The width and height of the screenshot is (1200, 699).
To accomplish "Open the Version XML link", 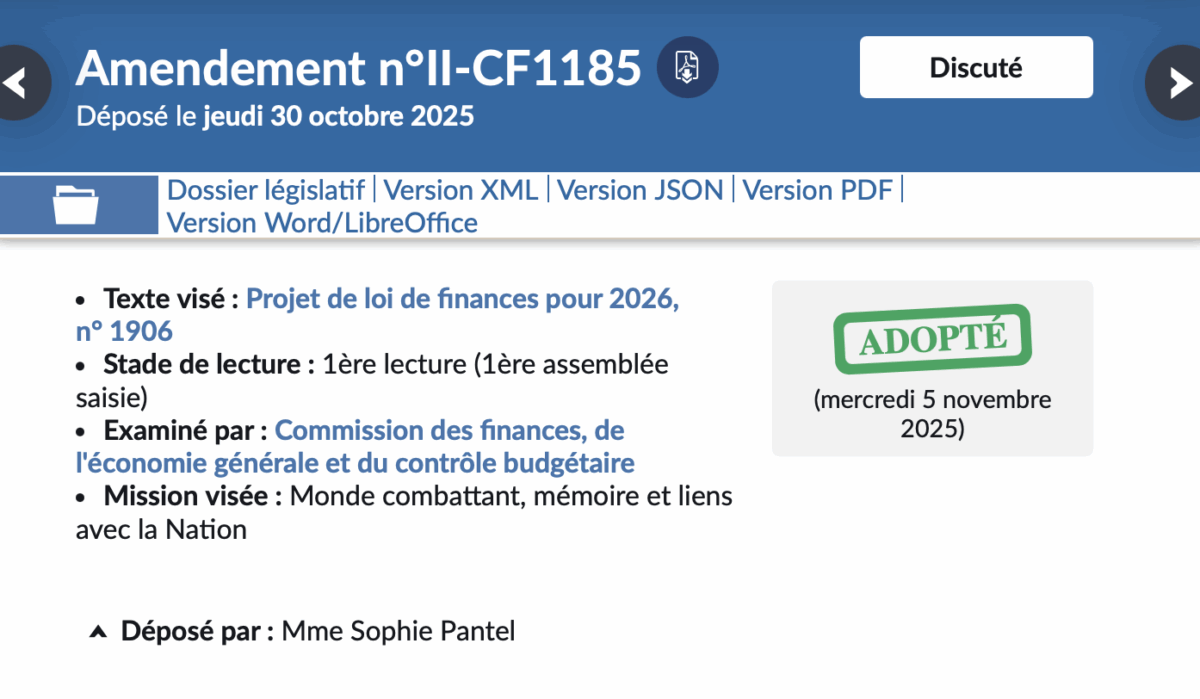I will point(461,190).
